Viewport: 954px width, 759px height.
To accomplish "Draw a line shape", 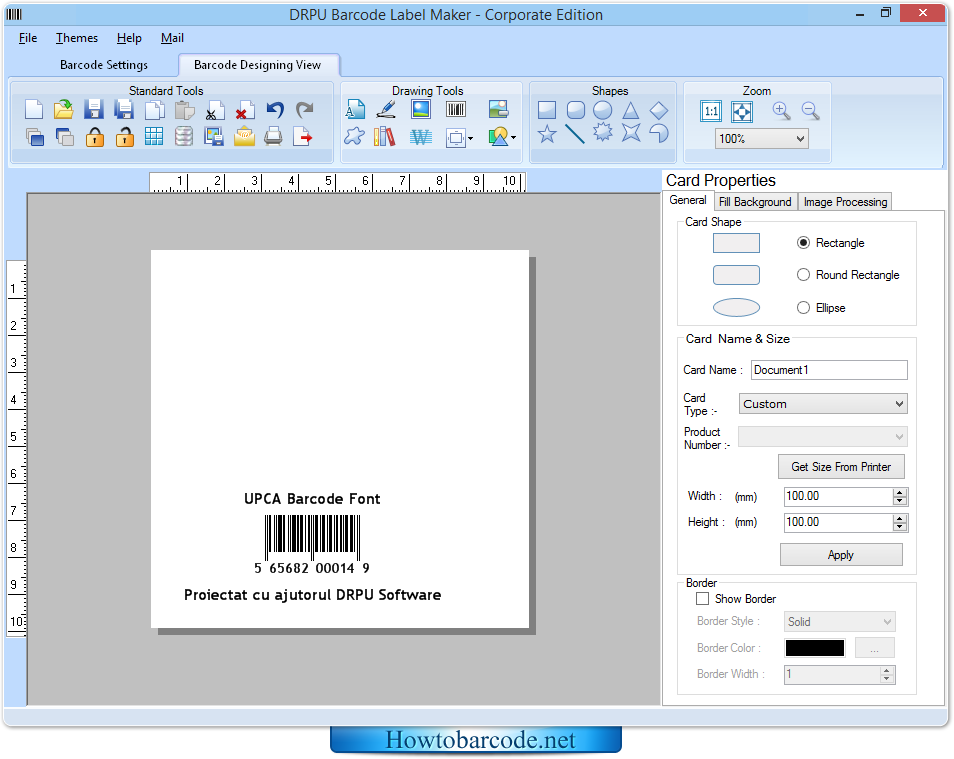I will pyautogui.click(x=574, y=134).
